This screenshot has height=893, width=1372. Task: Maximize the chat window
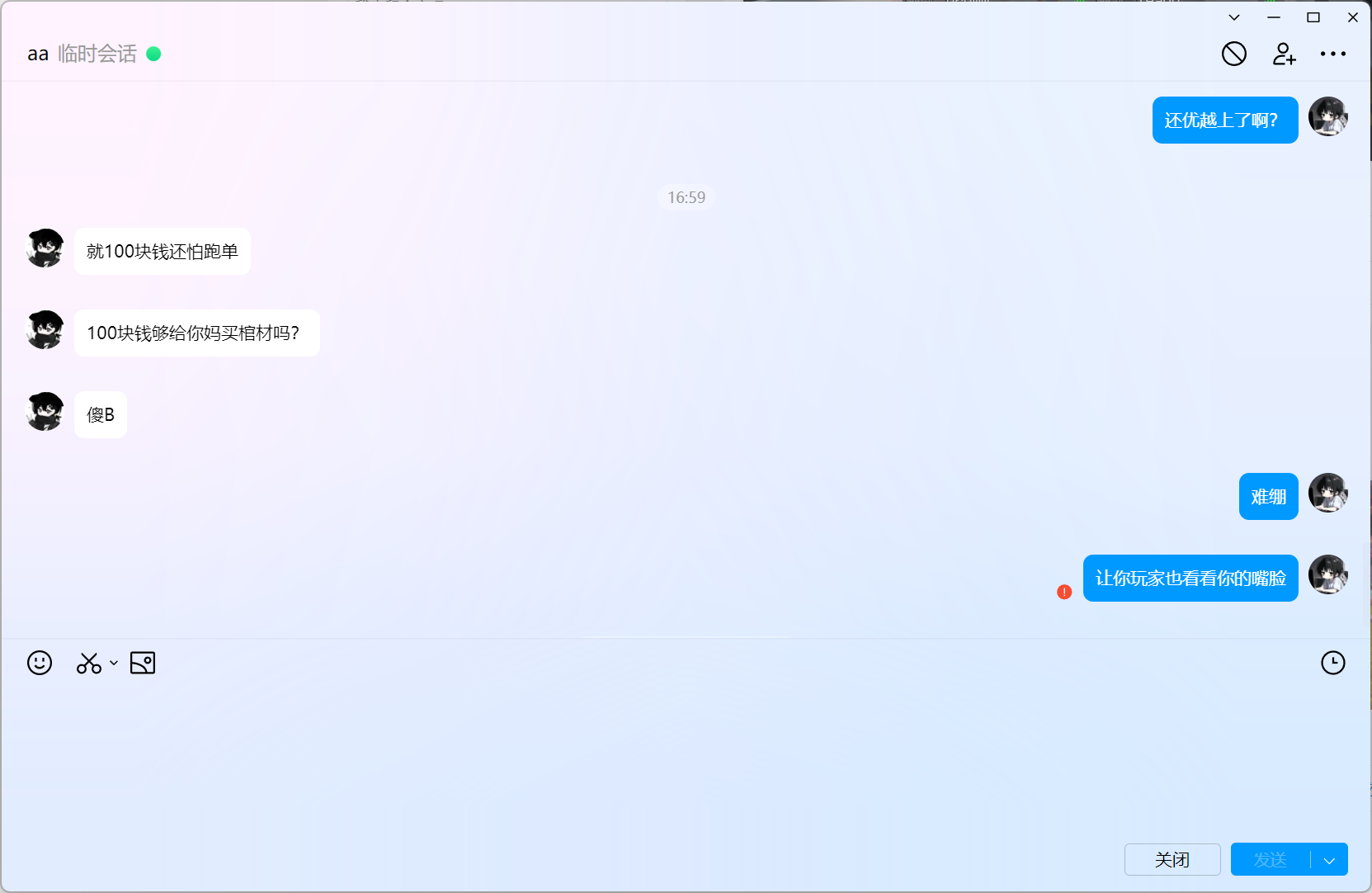point(1313,17)
